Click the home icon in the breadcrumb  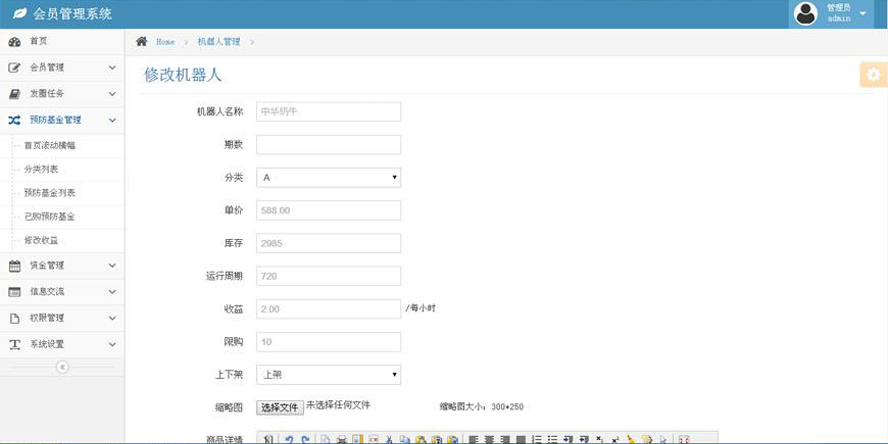[x=142, y=41]
